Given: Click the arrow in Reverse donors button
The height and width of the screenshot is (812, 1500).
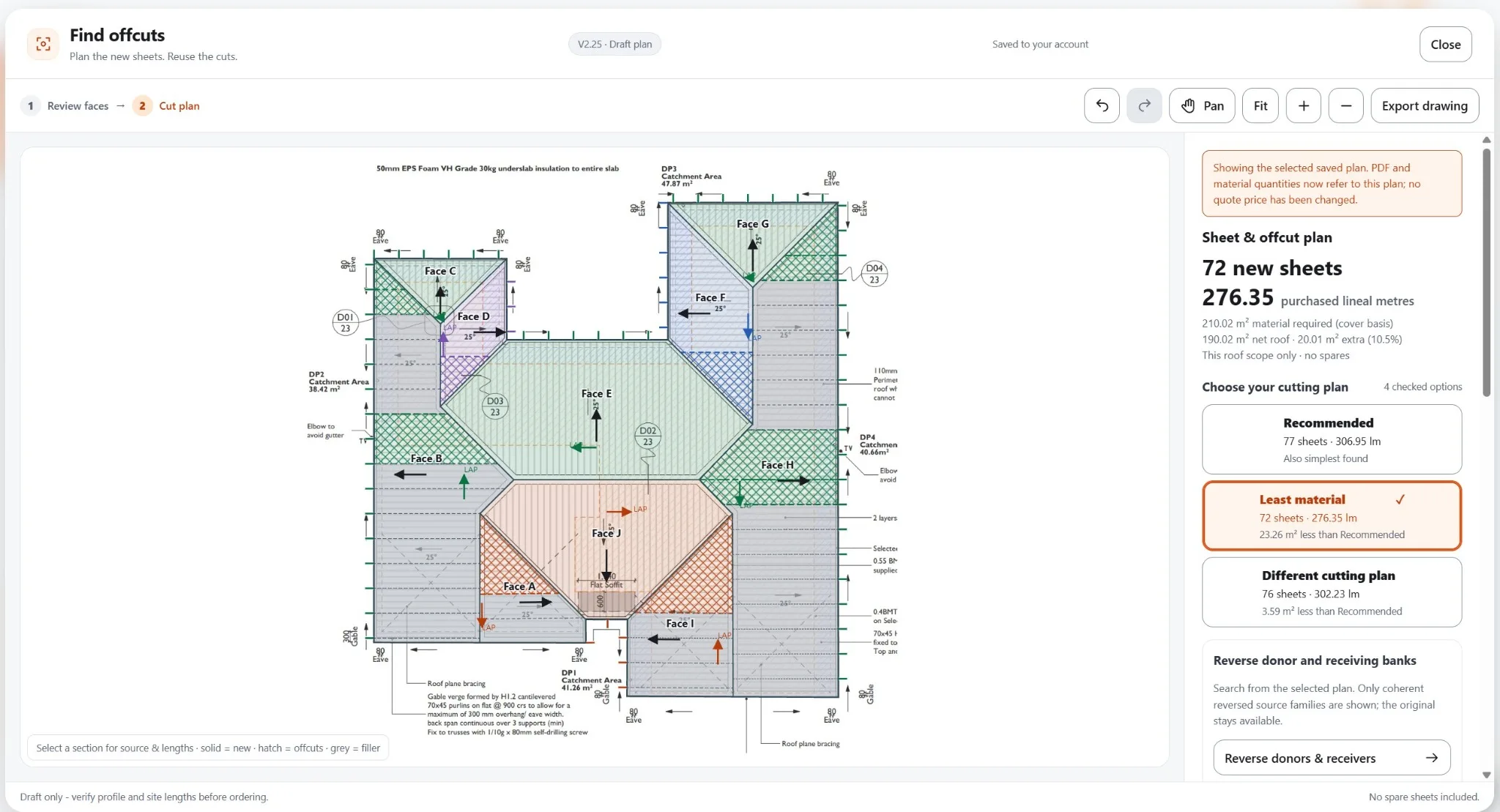Looking at the screenshot, I should pyautogui.click(x=1431, y=758).
